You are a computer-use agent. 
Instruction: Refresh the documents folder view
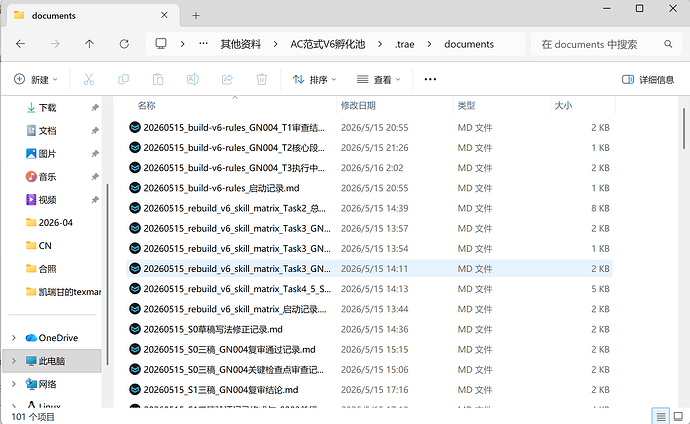pyautogui.click(x=124, y=44)
